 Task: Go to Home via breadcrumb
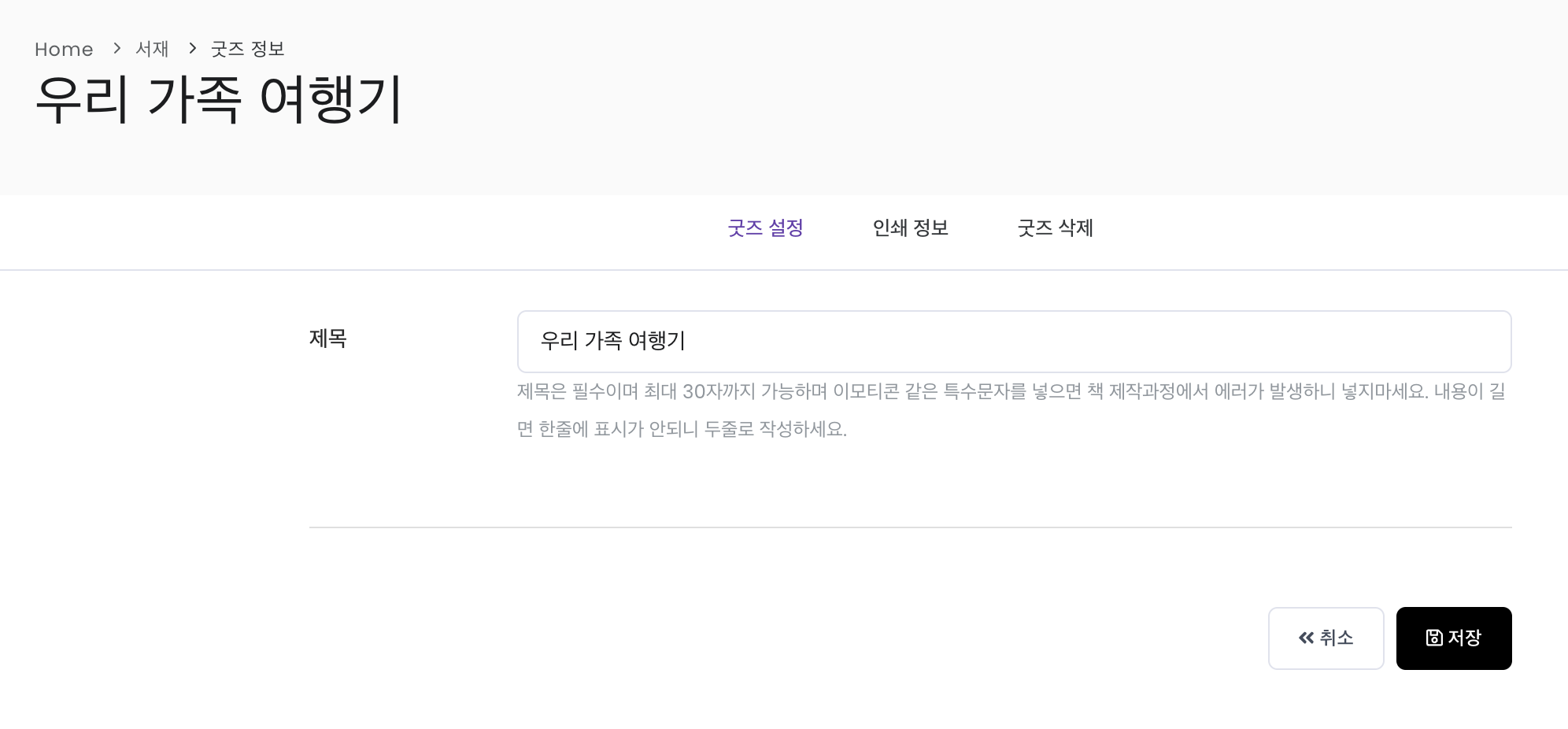pos(64,50)
